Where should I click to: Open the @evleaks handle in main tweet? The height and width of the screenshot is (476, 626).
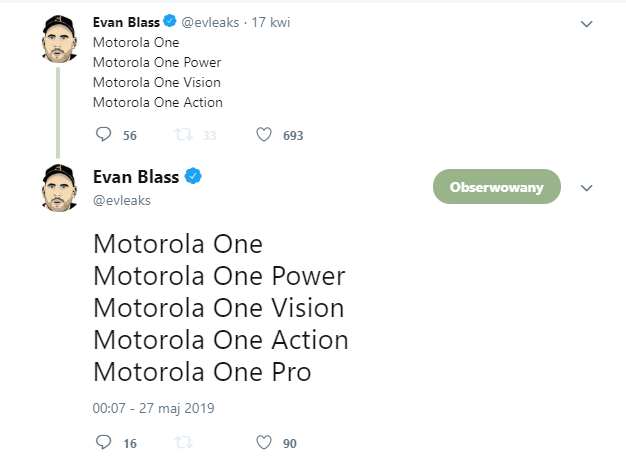click(121, 200)
